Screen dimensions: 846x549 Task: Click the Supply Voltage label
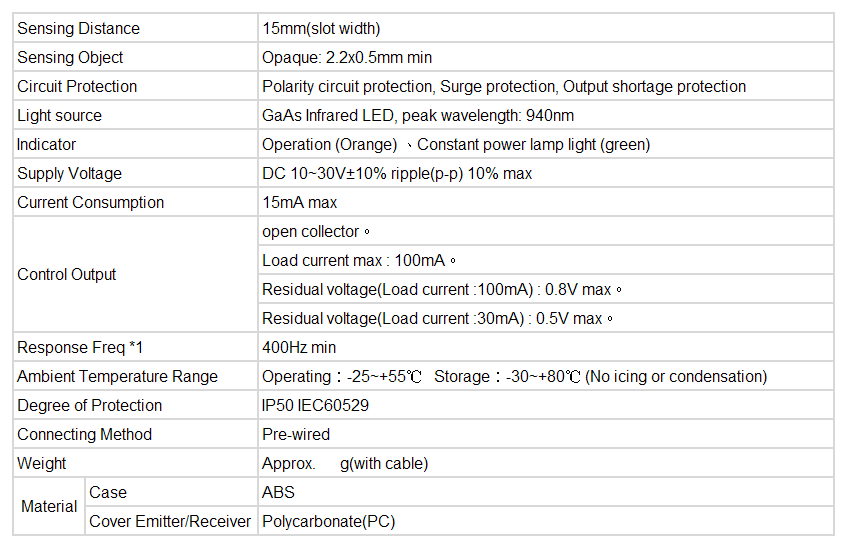coord(69,173)
